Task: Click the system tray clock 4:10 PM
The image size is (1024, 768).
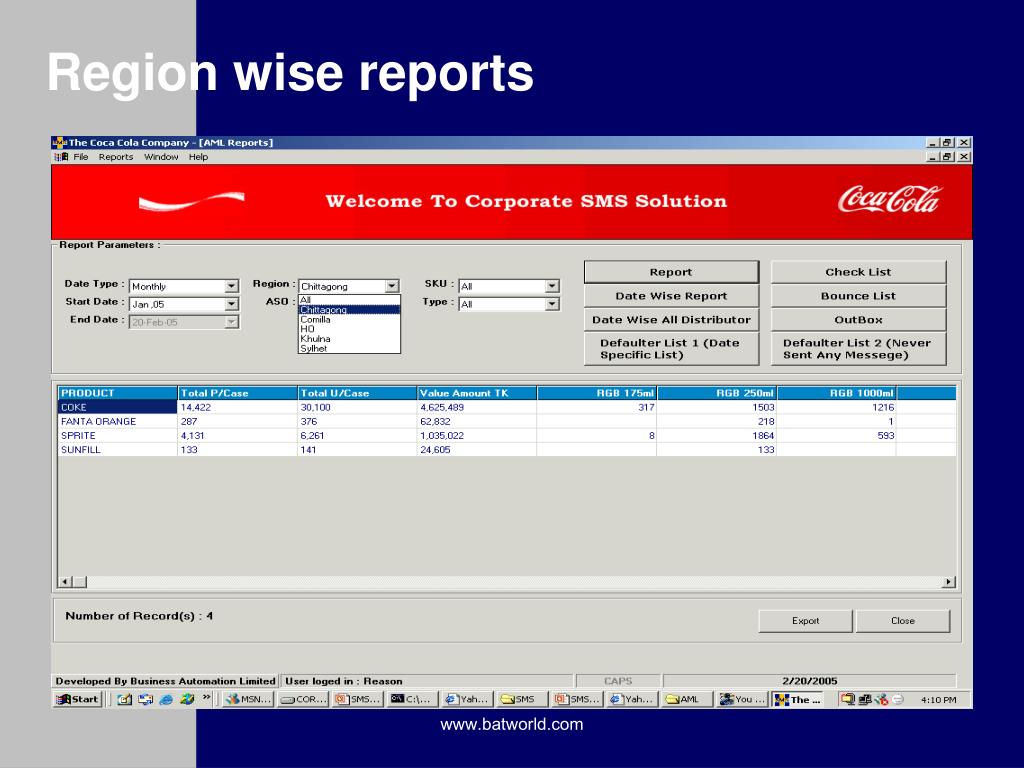Action: (938, 700)
